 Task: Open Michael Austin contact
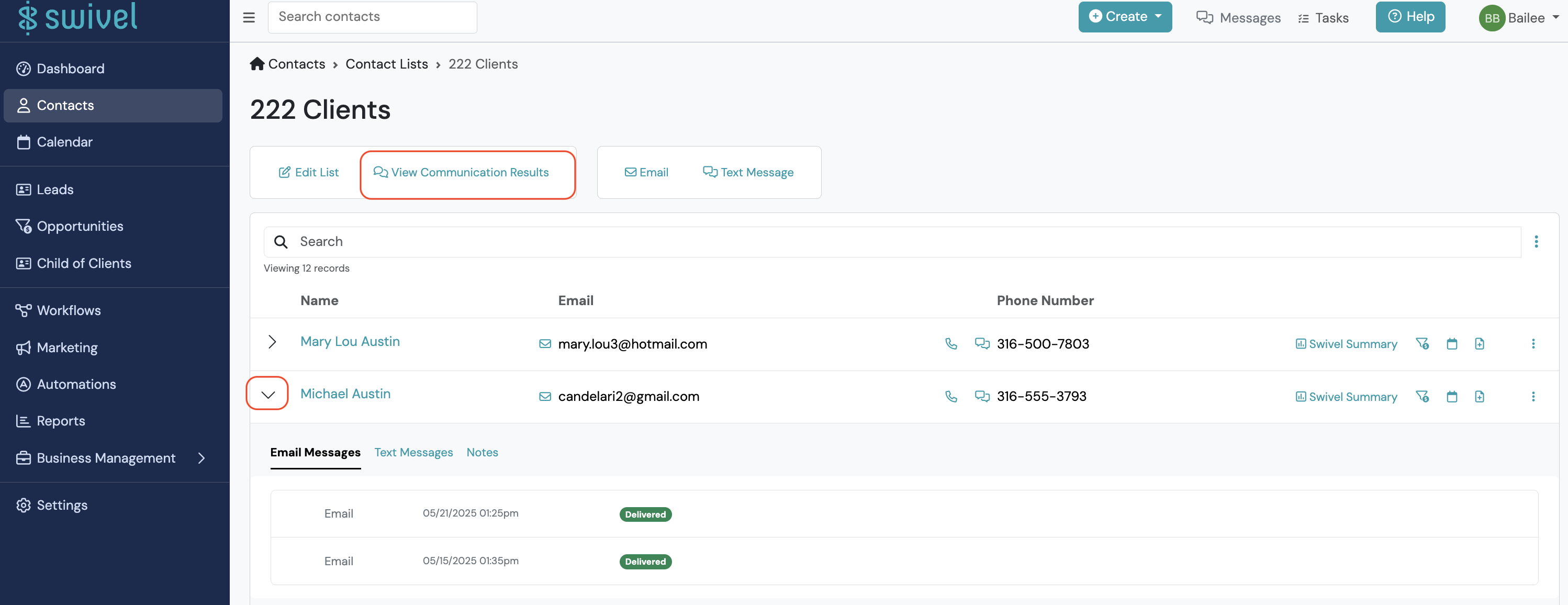coord(345,394)
